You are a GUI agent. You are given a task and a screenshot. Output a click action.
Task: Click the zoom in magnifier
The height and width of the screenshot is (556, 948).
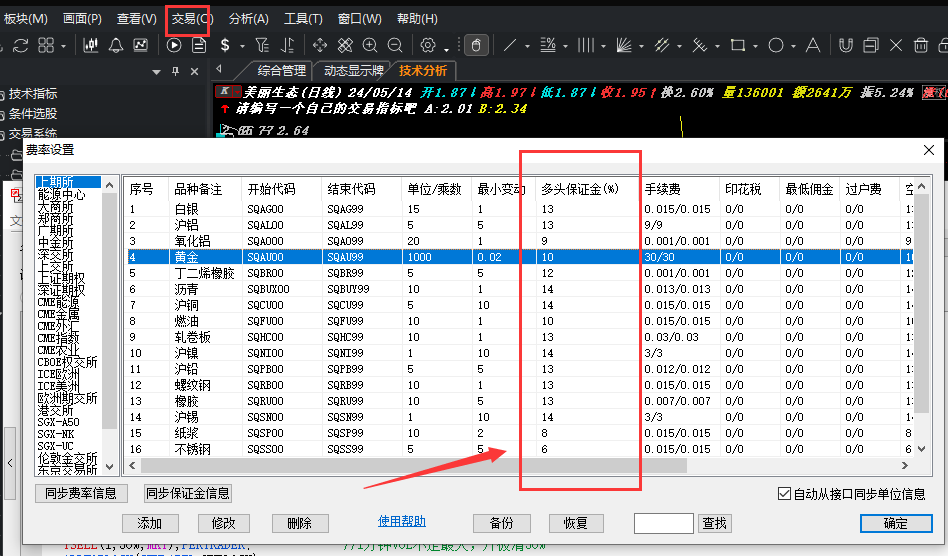pos(370,45)
